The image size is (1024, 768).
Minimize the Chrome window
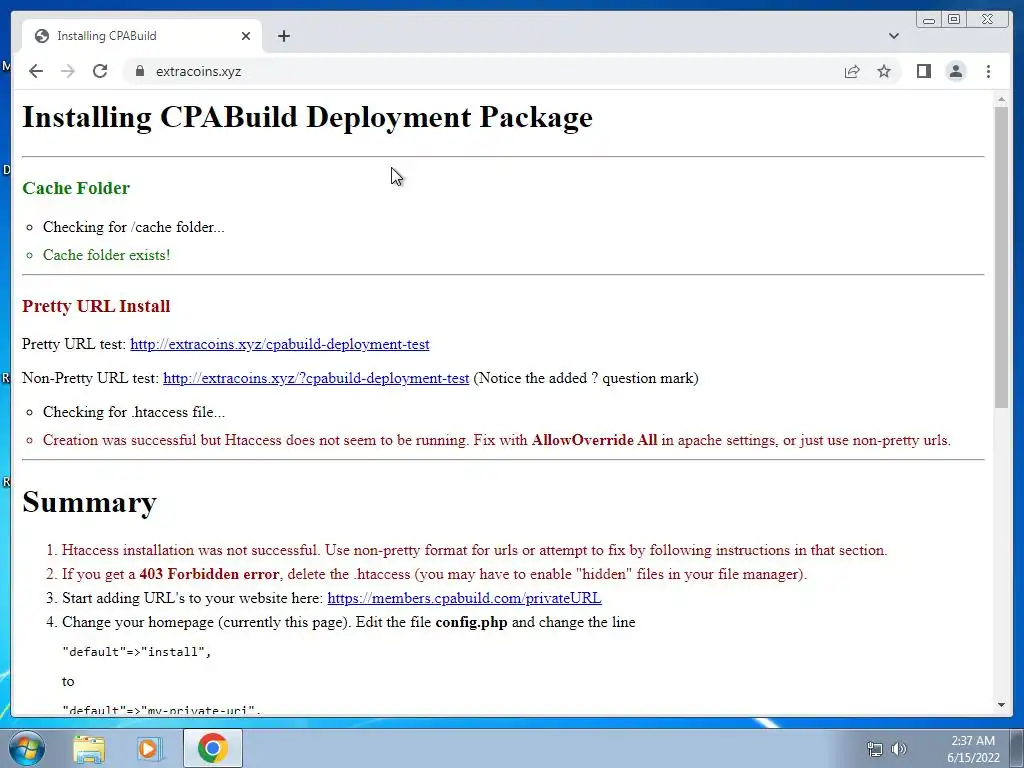point(929,20)
